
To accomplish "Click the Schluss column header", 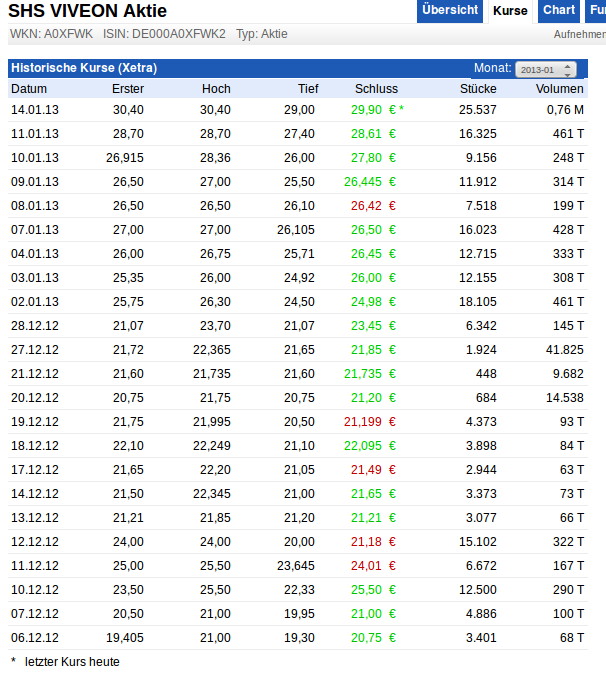I will point(376,89).
